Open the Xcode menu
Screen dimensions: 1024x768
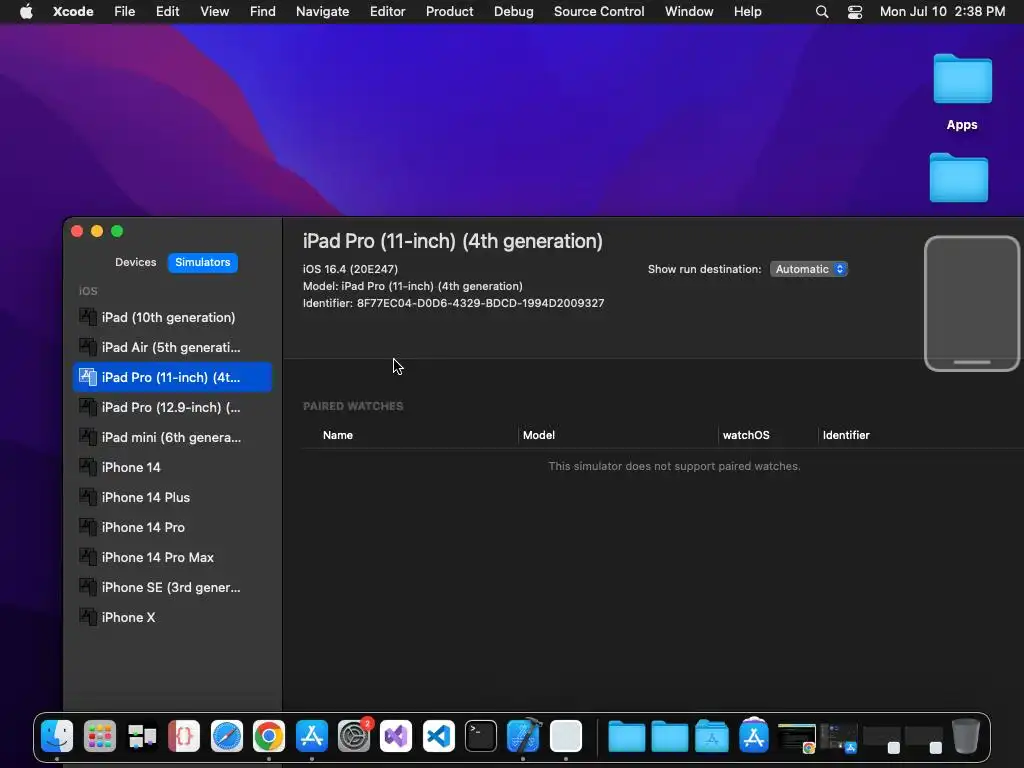(x=73, y=11)
